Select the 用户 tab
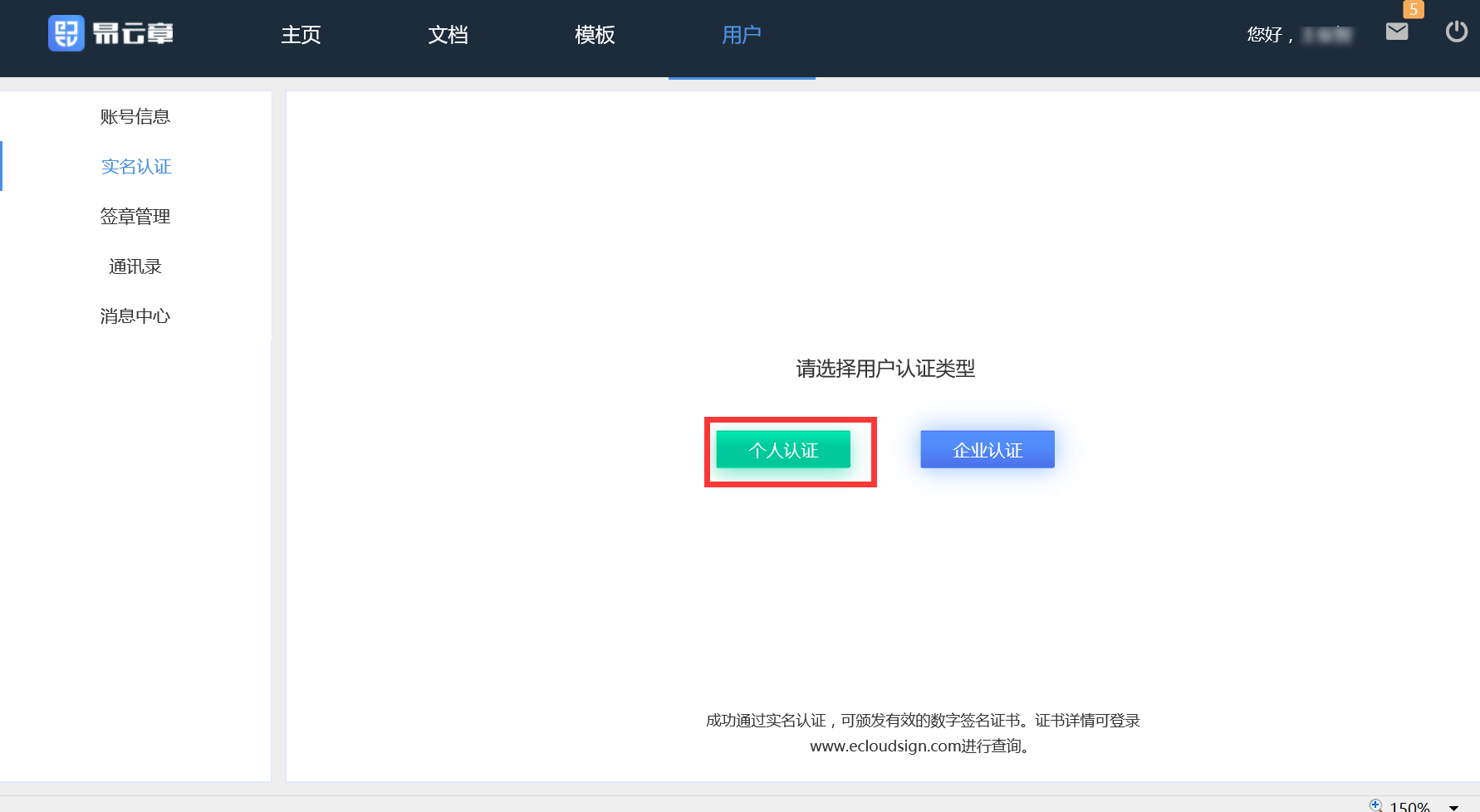 (x=742, y=35)
